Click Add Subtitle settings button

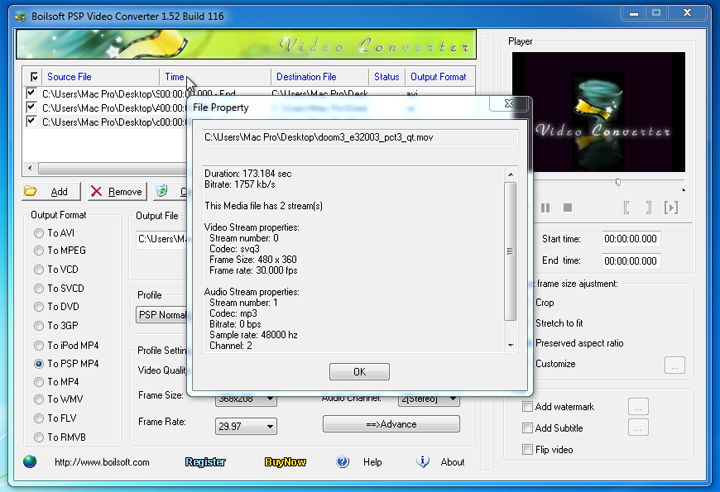coord(638,428)
